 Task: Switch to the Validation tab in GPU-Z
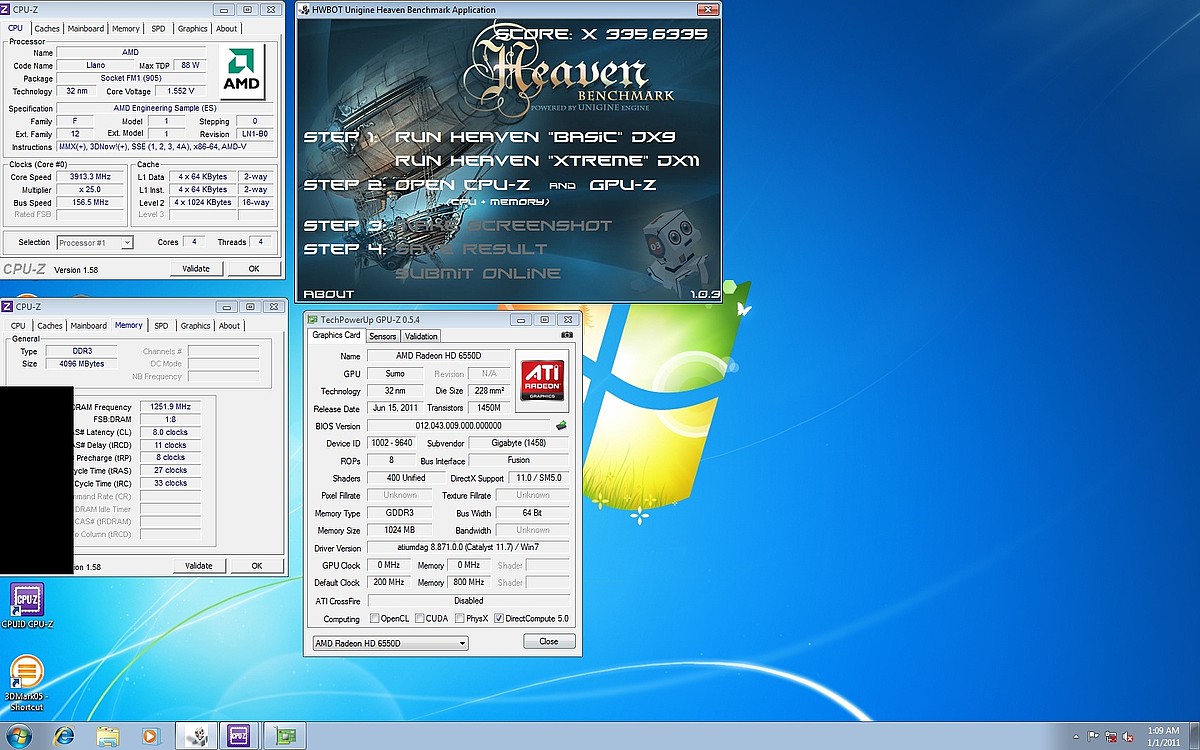(x=421, y=337)
